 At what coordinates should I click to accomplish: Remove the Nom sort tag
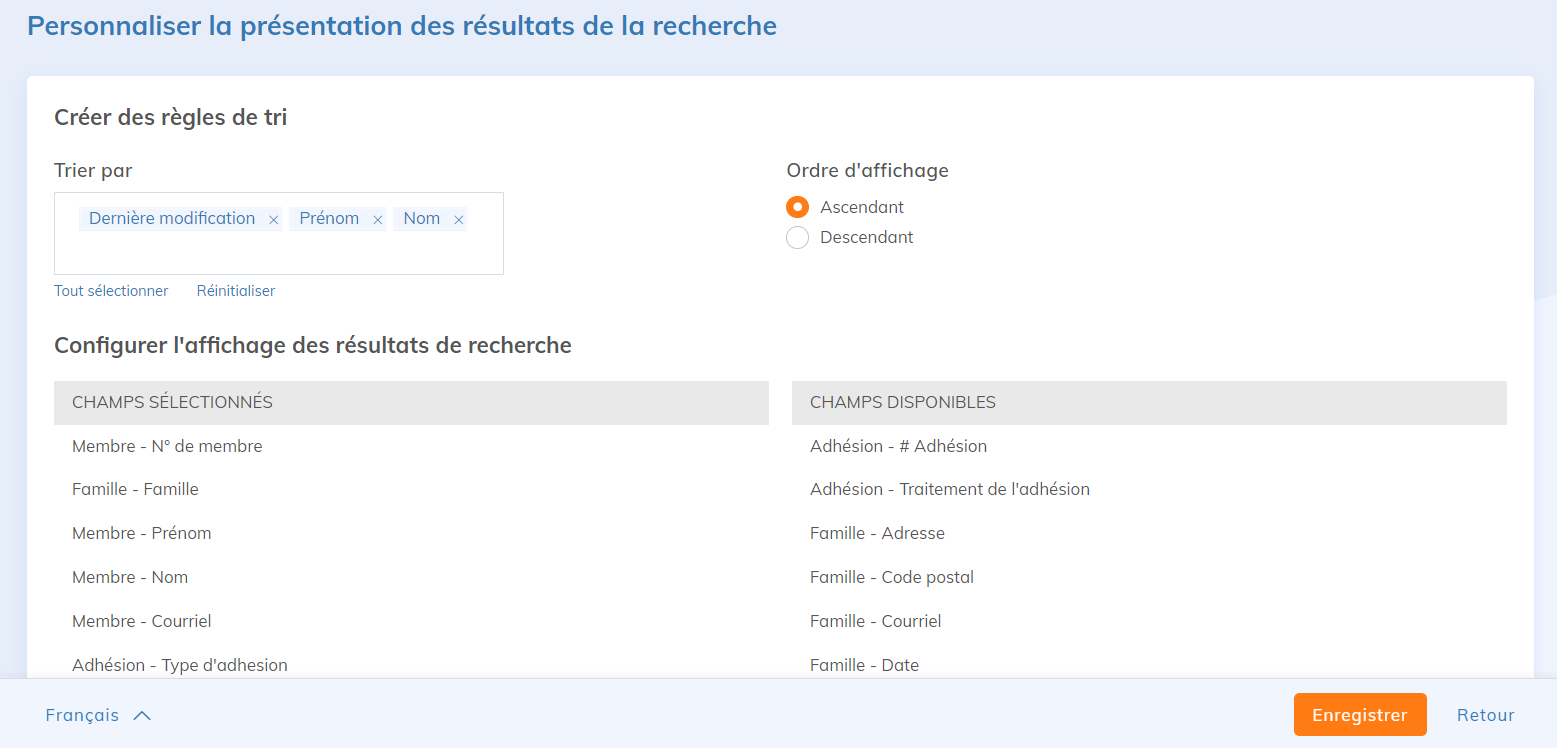(x=459, y=220)
